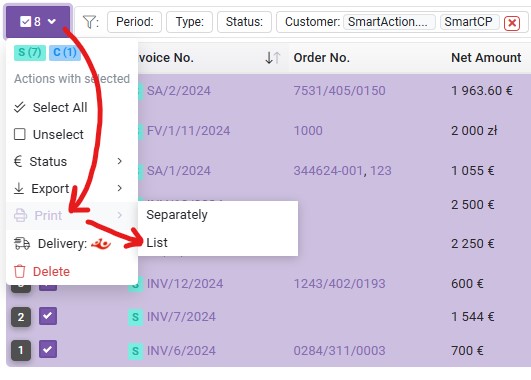Click the C (1) badge
This screenshot has width=531, height=380.
(65, 52)
